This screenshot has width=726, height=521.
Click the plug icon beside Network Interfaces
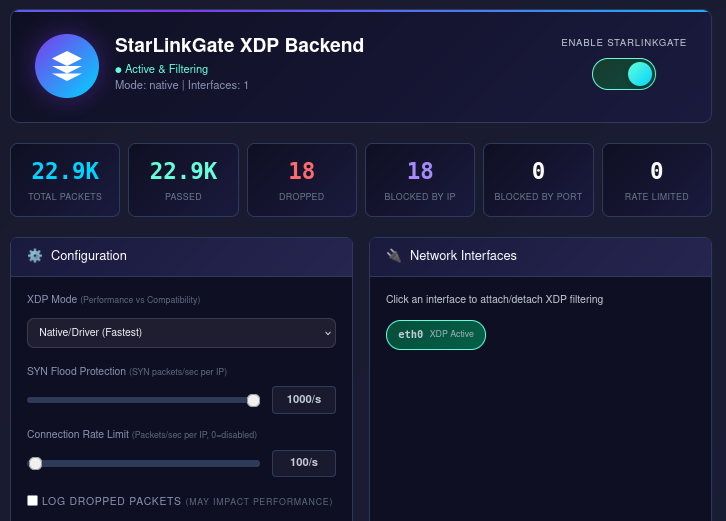coord(394,256)
